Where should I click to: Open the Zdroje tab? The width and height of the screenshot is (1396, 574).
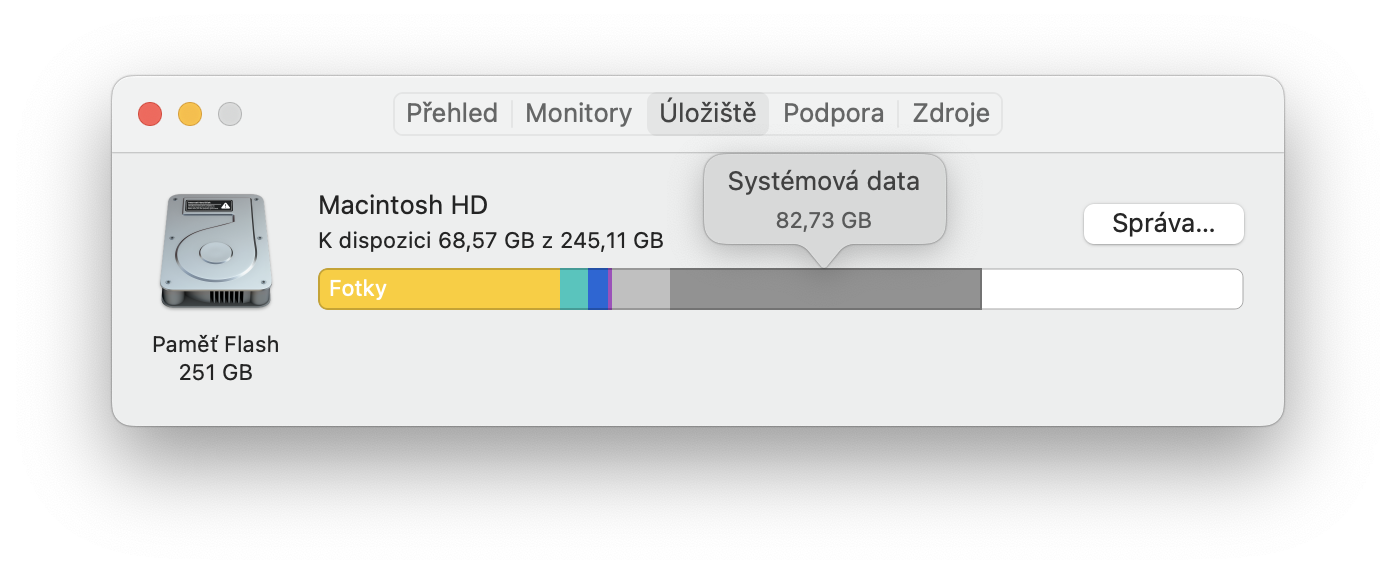coord(950,114)
